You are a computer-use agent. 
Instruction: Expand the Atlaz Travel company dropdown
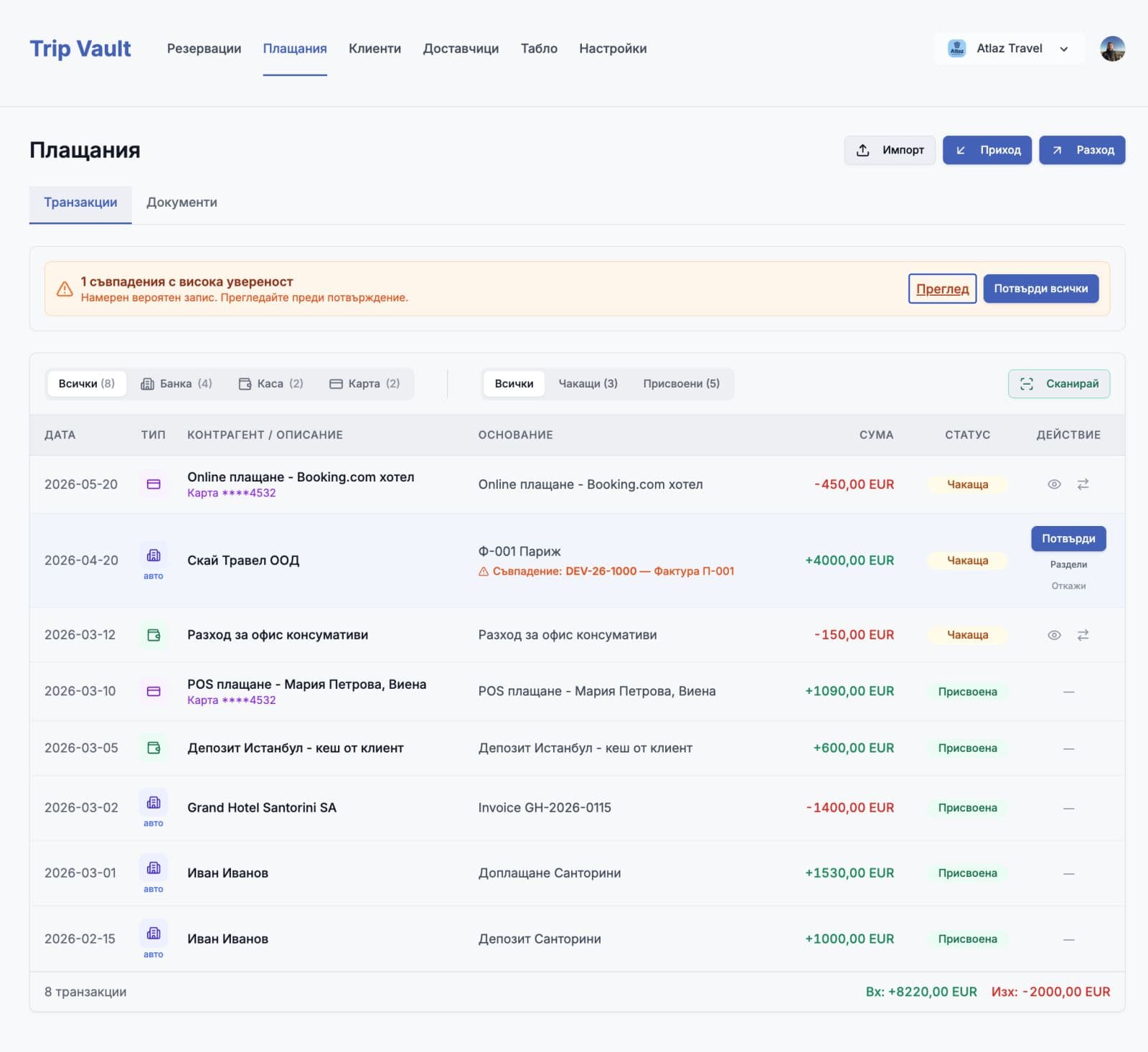pos(1009,48)
